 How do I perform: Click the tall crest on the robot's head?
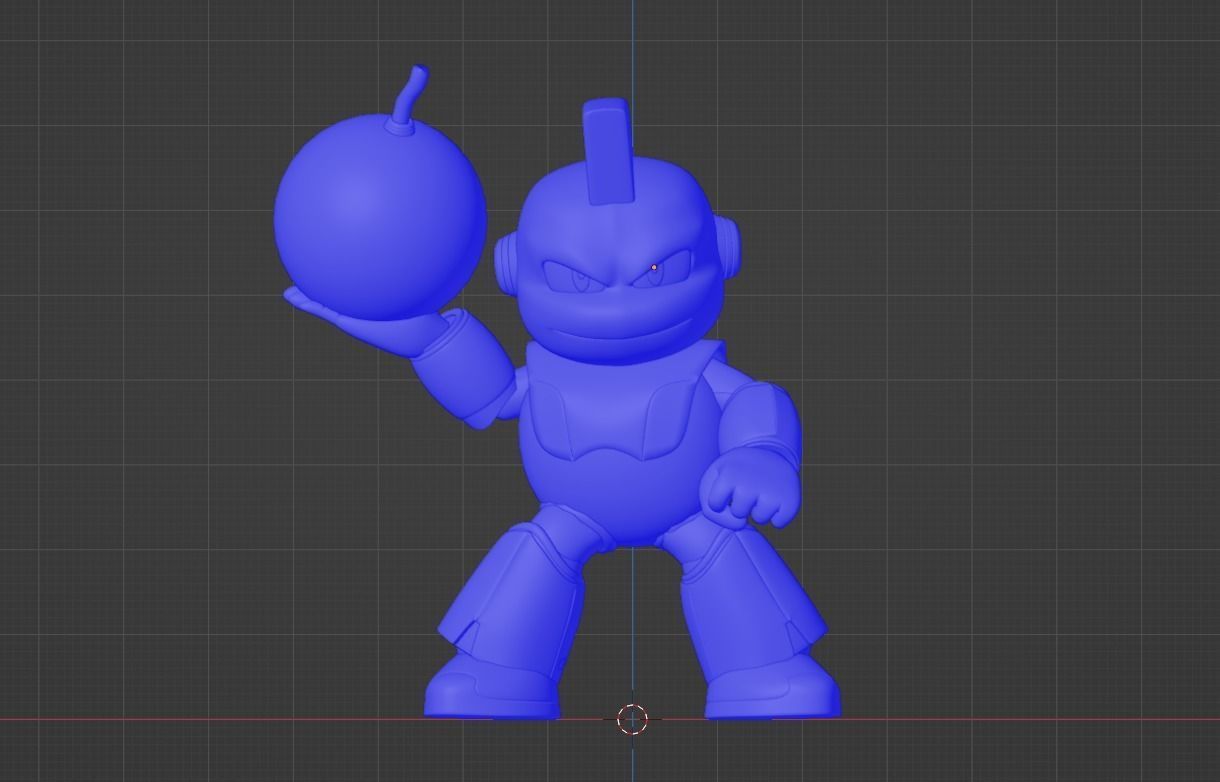pos(608,151)
